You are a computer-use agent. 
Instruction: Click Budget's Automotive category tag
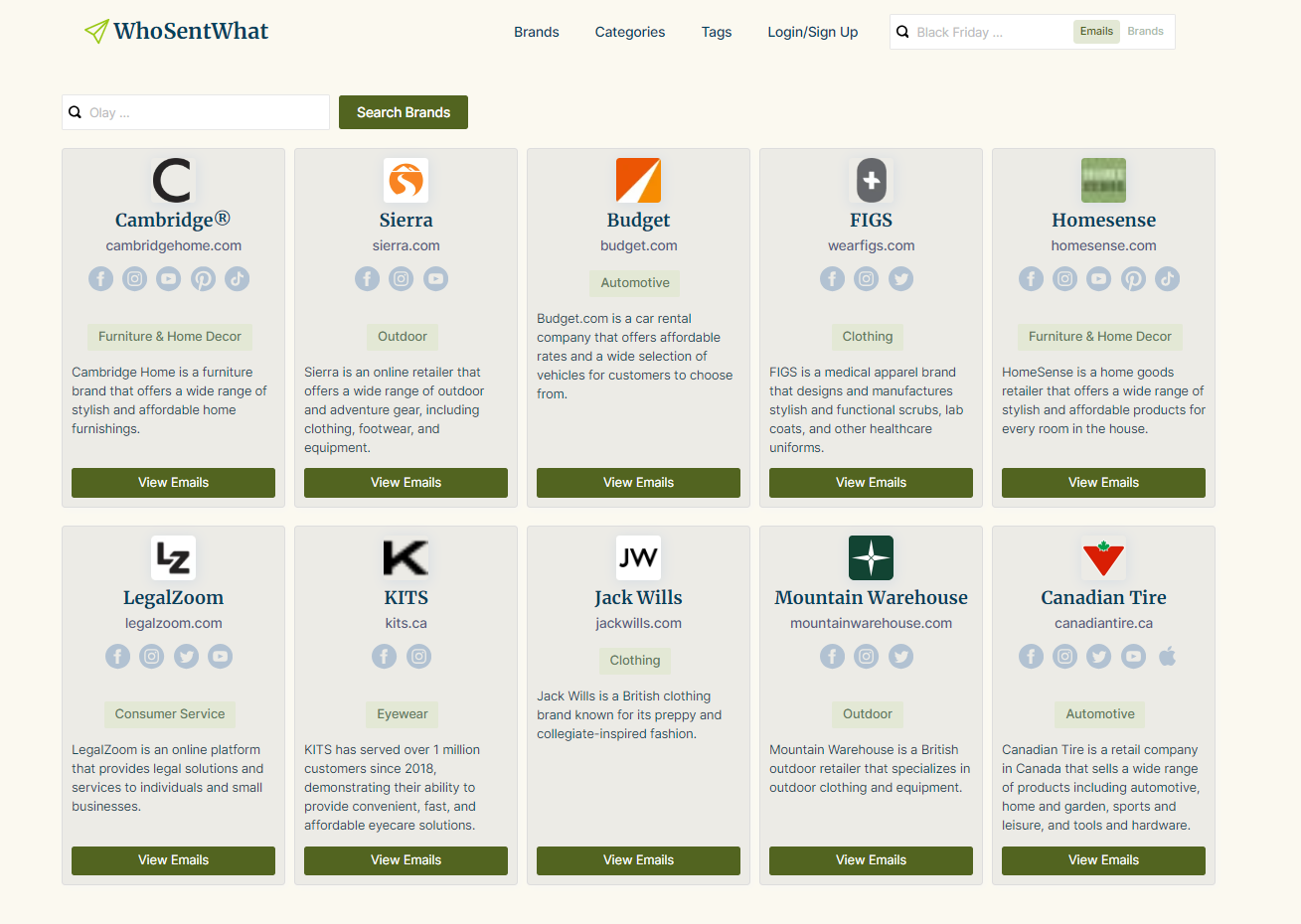(635, 283)
